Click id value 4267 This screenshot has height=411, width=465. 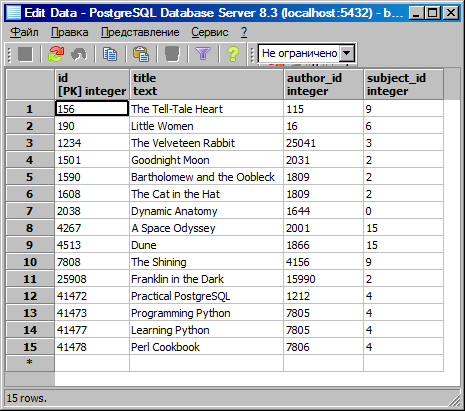pyautogui.click(x=92, y=228)
